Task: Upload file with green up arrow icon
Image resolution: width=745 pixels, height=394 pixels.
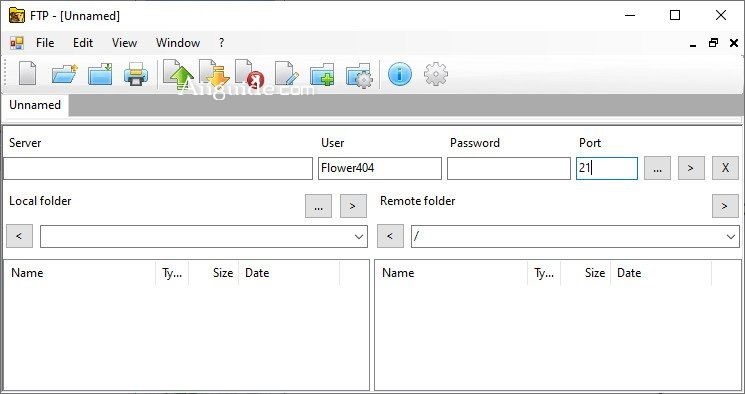Action: pos(177,74)
